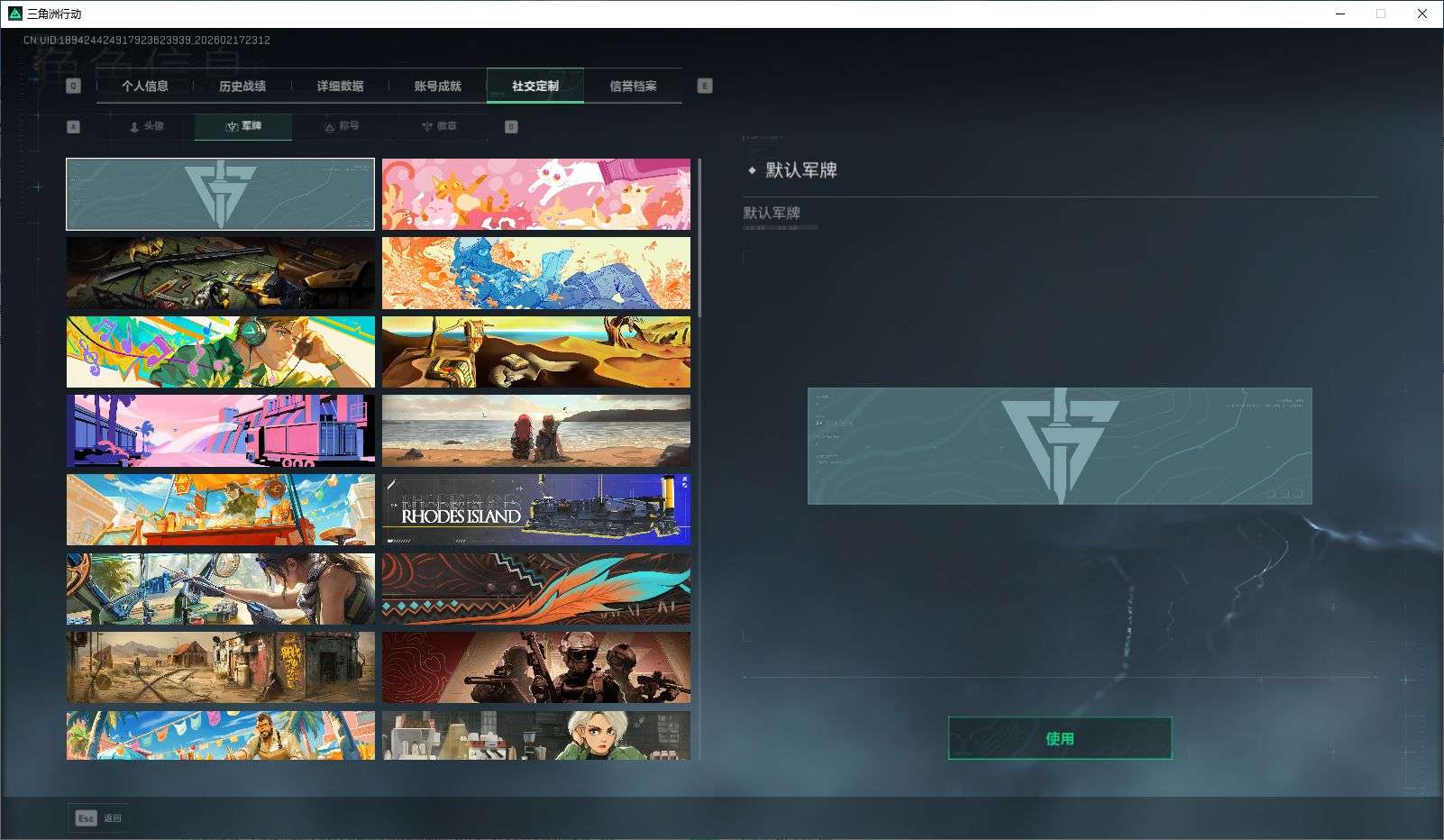
Task: Pick the beach dog tag with two seated figures
Action: [x=536, y=431]
